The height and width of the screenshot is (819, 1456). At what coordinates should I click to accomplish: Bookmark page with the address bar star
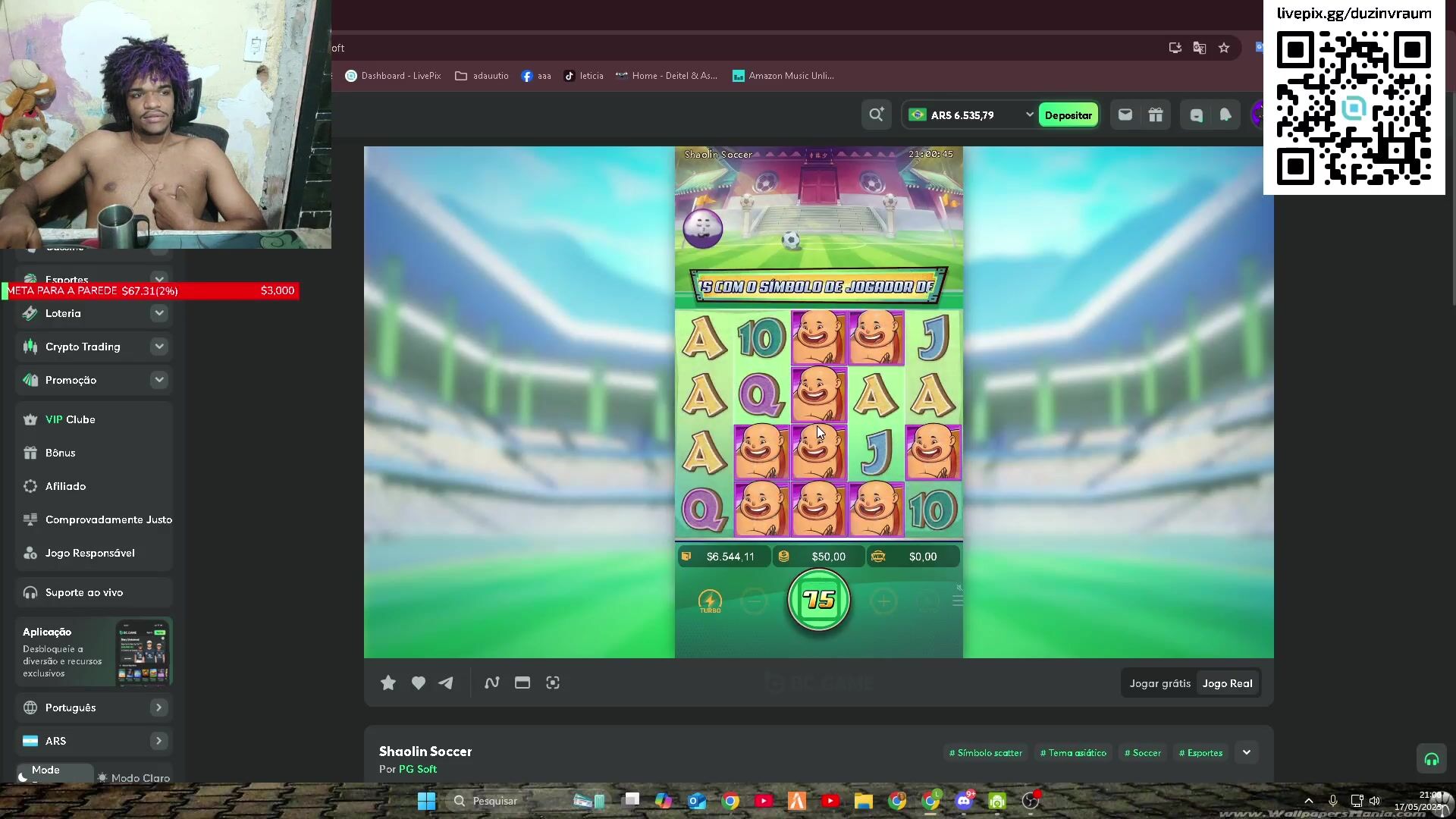click(x=1224, y=48)
